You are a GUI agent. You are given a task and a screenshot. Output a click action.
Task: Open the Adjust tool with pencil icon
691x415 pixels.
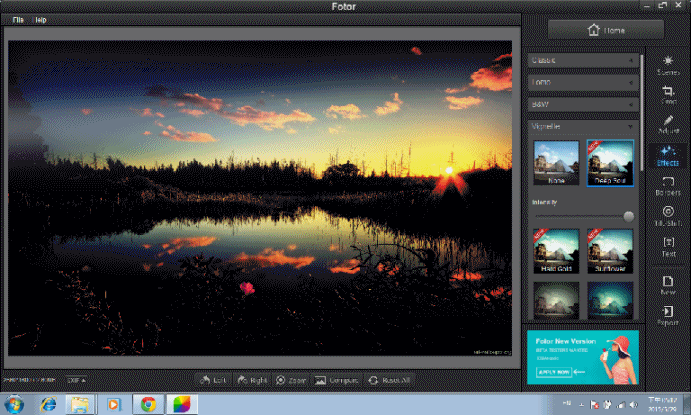668,125
